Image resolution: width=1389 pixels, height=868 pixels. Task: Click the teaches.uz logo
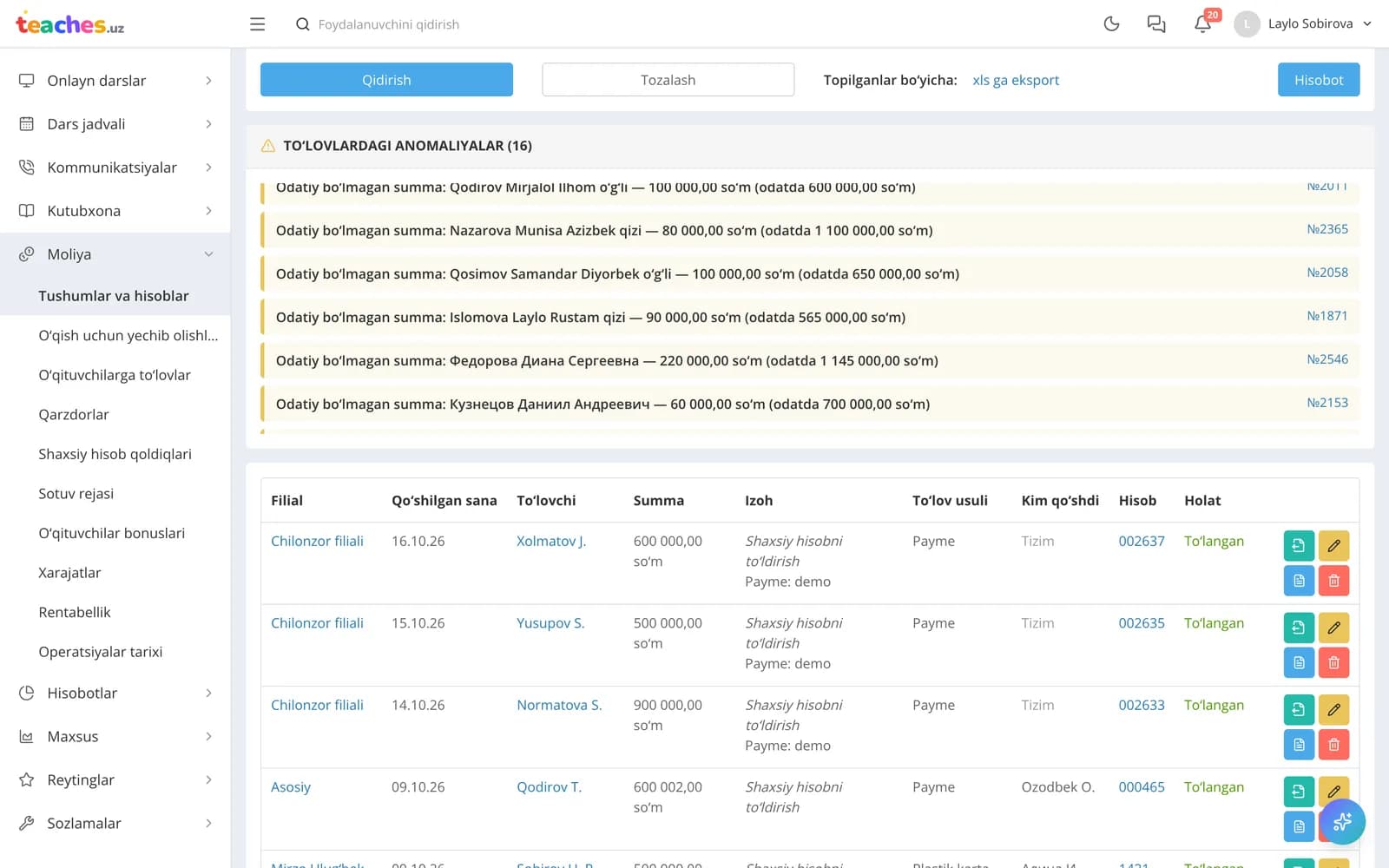click(69, 23)
